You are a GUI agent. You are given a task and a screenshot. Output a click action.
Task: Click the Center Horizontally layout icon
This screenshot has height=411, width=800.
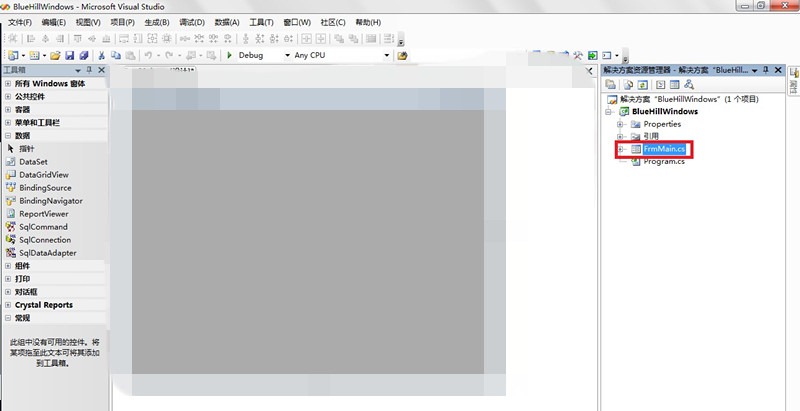click(306, 39)
